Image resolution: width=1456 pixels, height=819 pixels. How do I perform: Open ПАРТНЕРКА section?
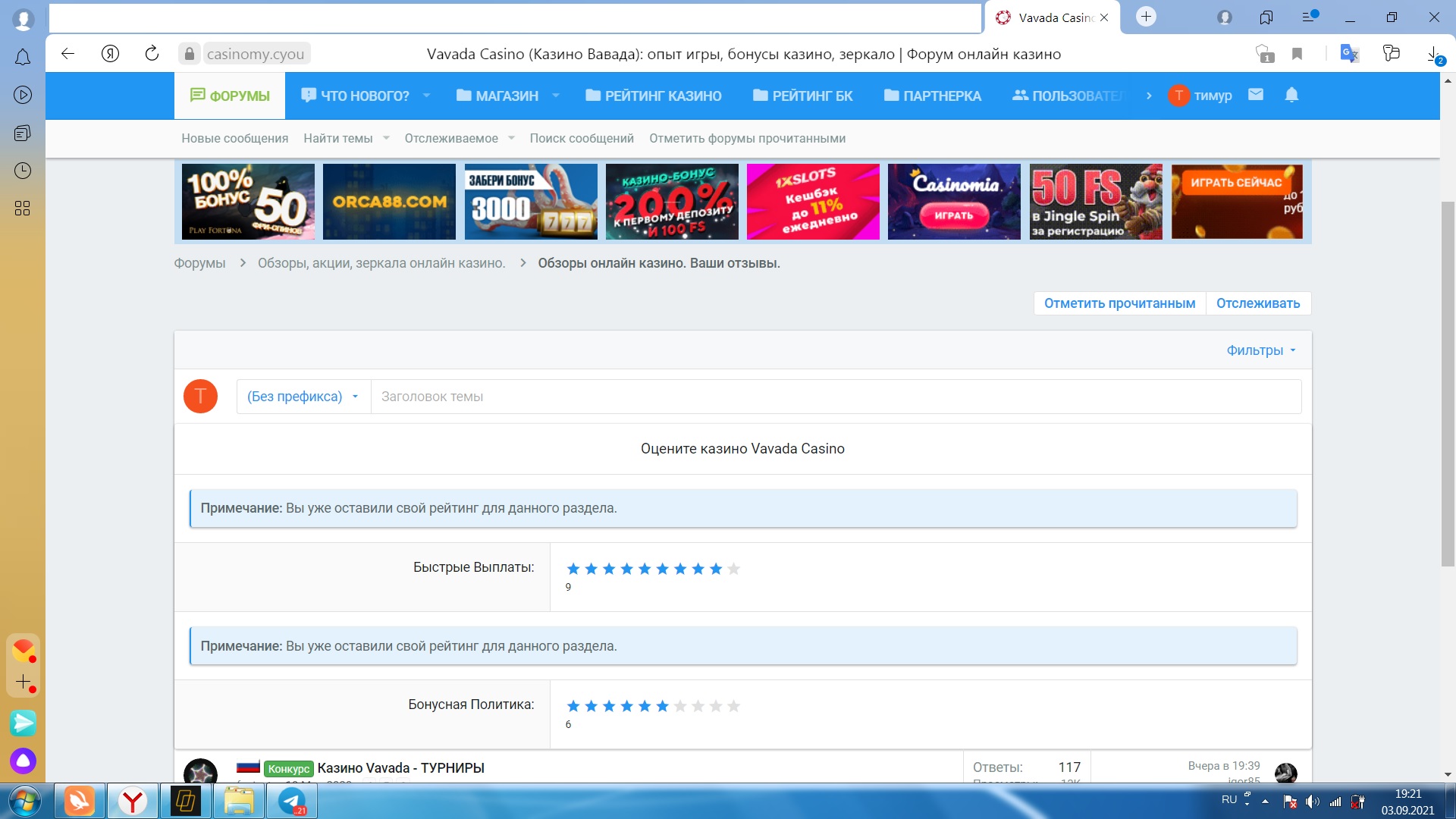tap(933, 96)
